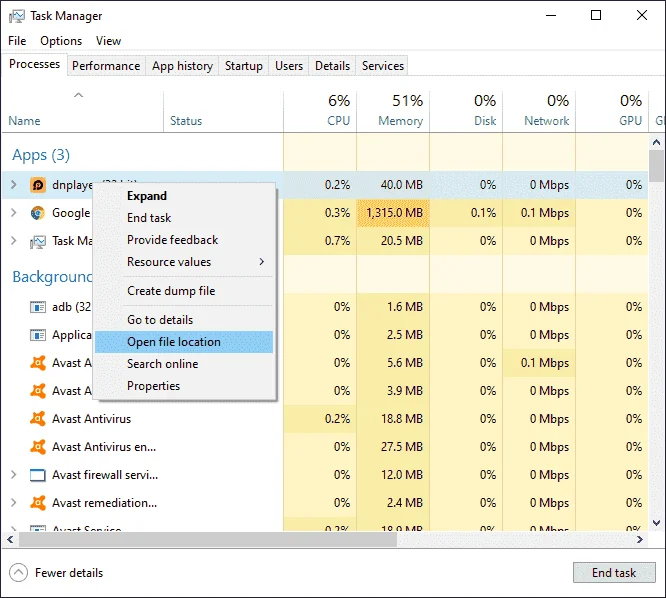The width and height of the screenshot is (666, 598).
Task: Click the 20.5 MB memory cell
Action: coord(393,241)
